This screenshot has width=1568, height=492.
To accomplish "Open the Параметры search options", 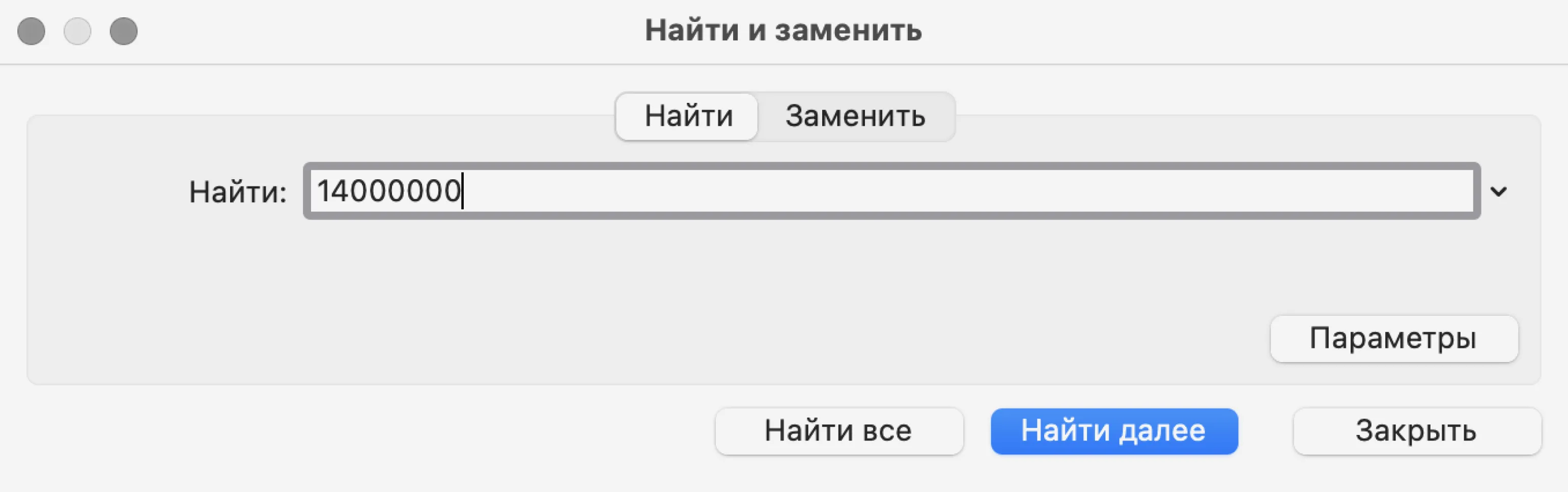I will [x=1393, y=339].
